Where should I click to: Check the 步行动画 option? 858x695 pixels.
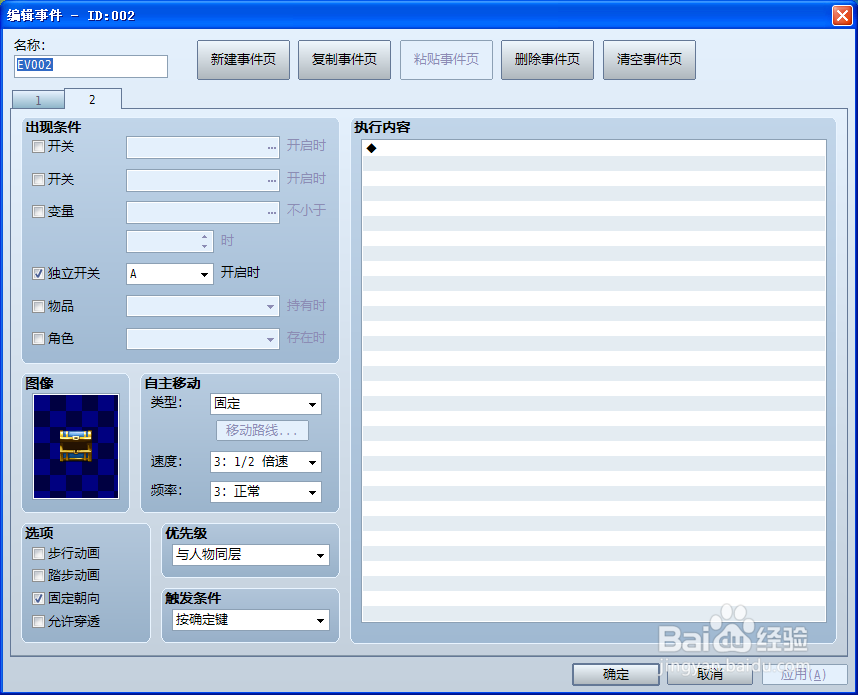click(38, 554)
